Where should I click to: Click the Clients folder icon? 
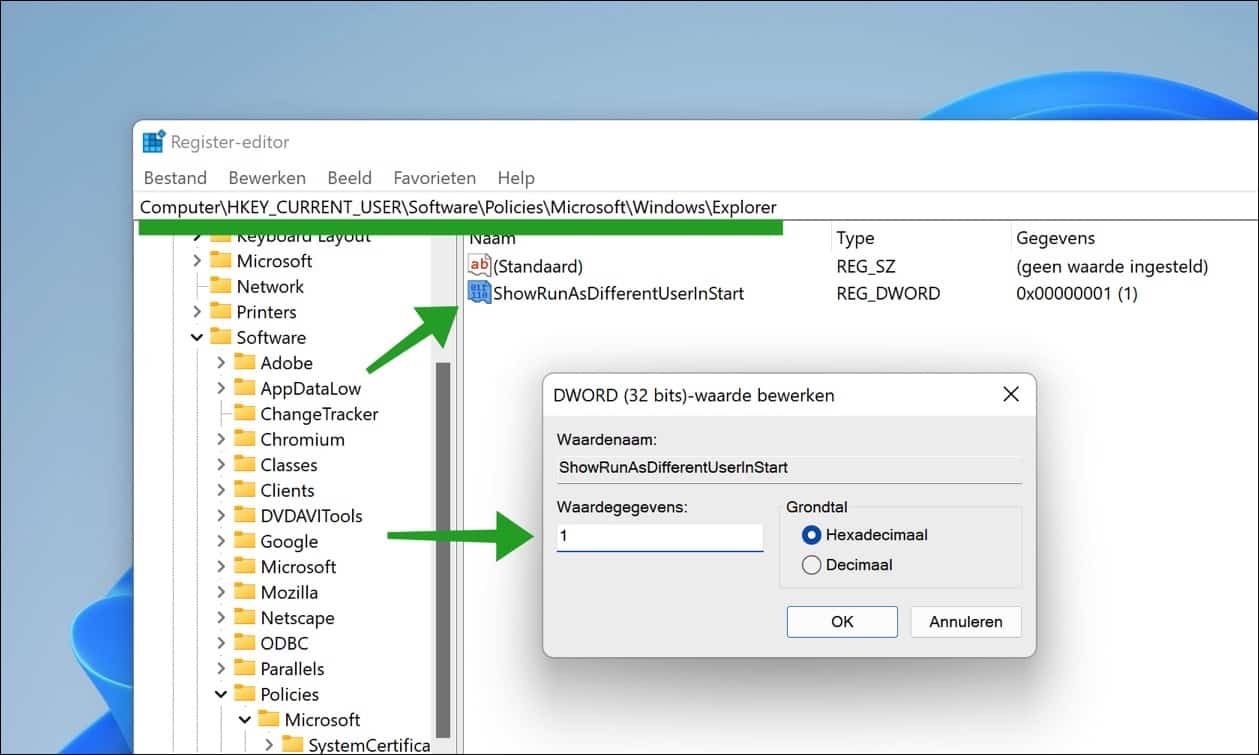click(245, 490)
